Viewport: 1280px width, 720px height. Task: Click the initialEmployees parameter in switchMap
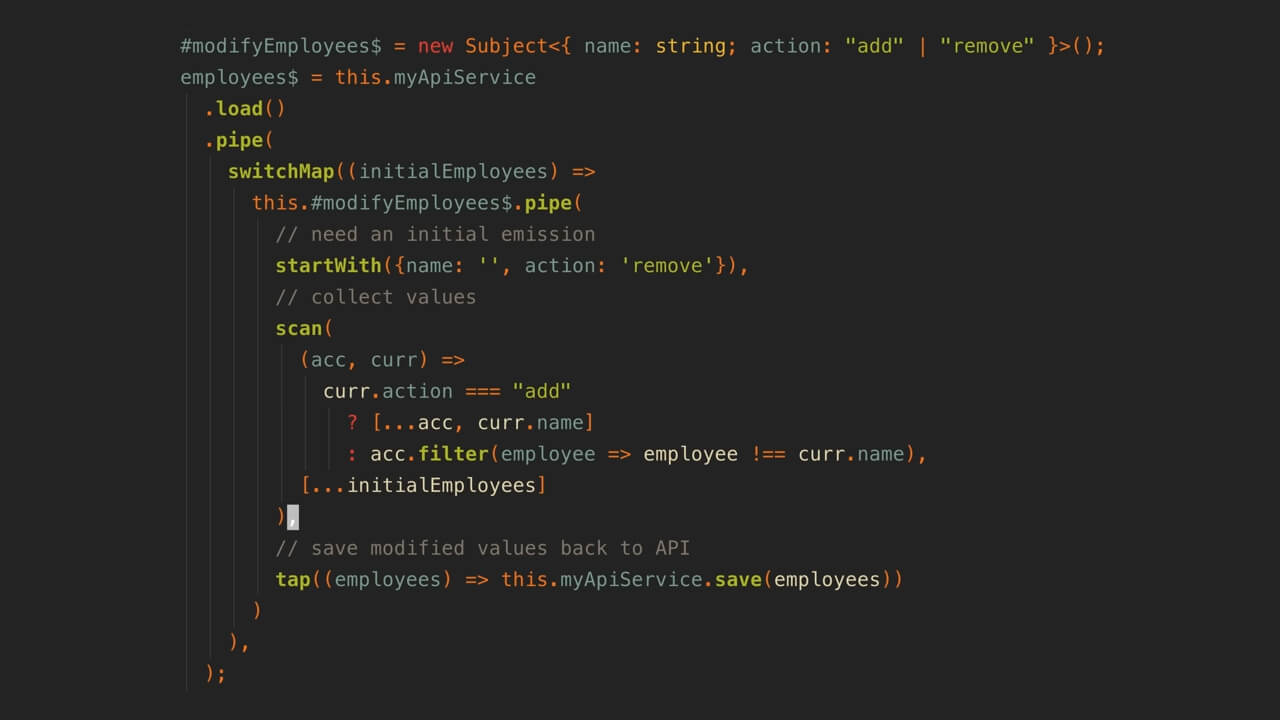(453, 171)
